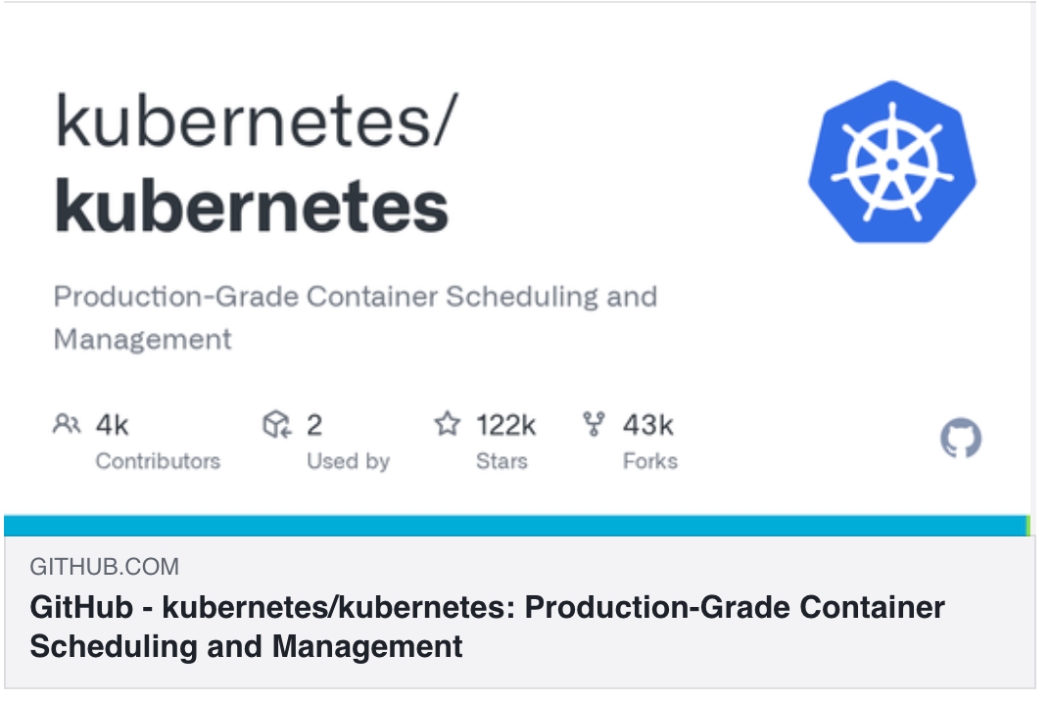Click the Stars label text

click(502, 461)
